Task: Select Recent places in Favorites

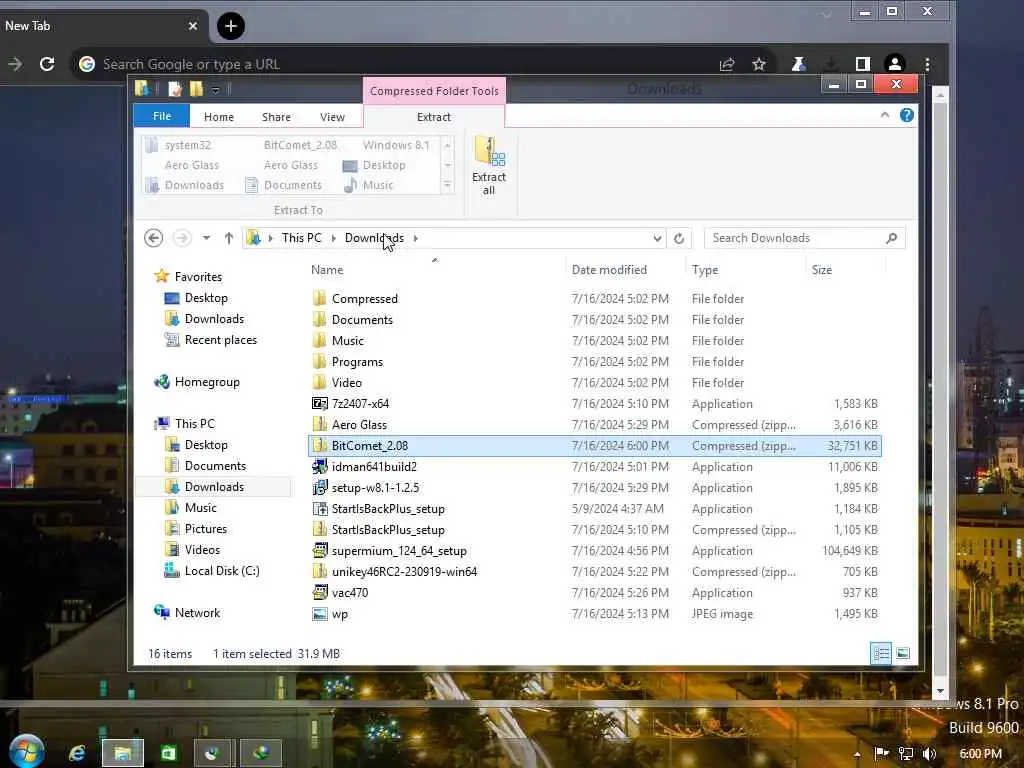Action: [x=221, y=340]
